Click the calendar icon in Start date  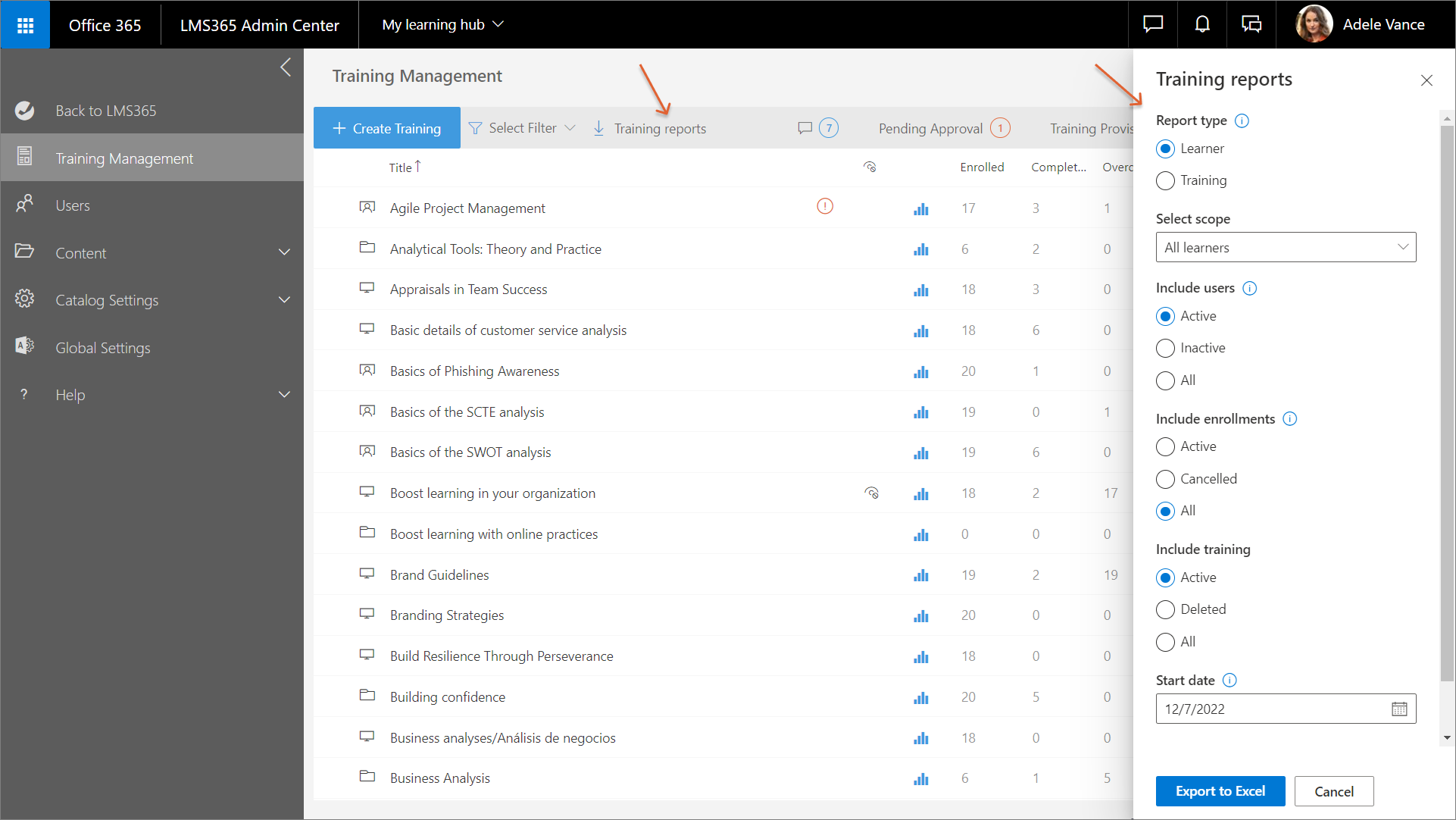pos(1398,709)
